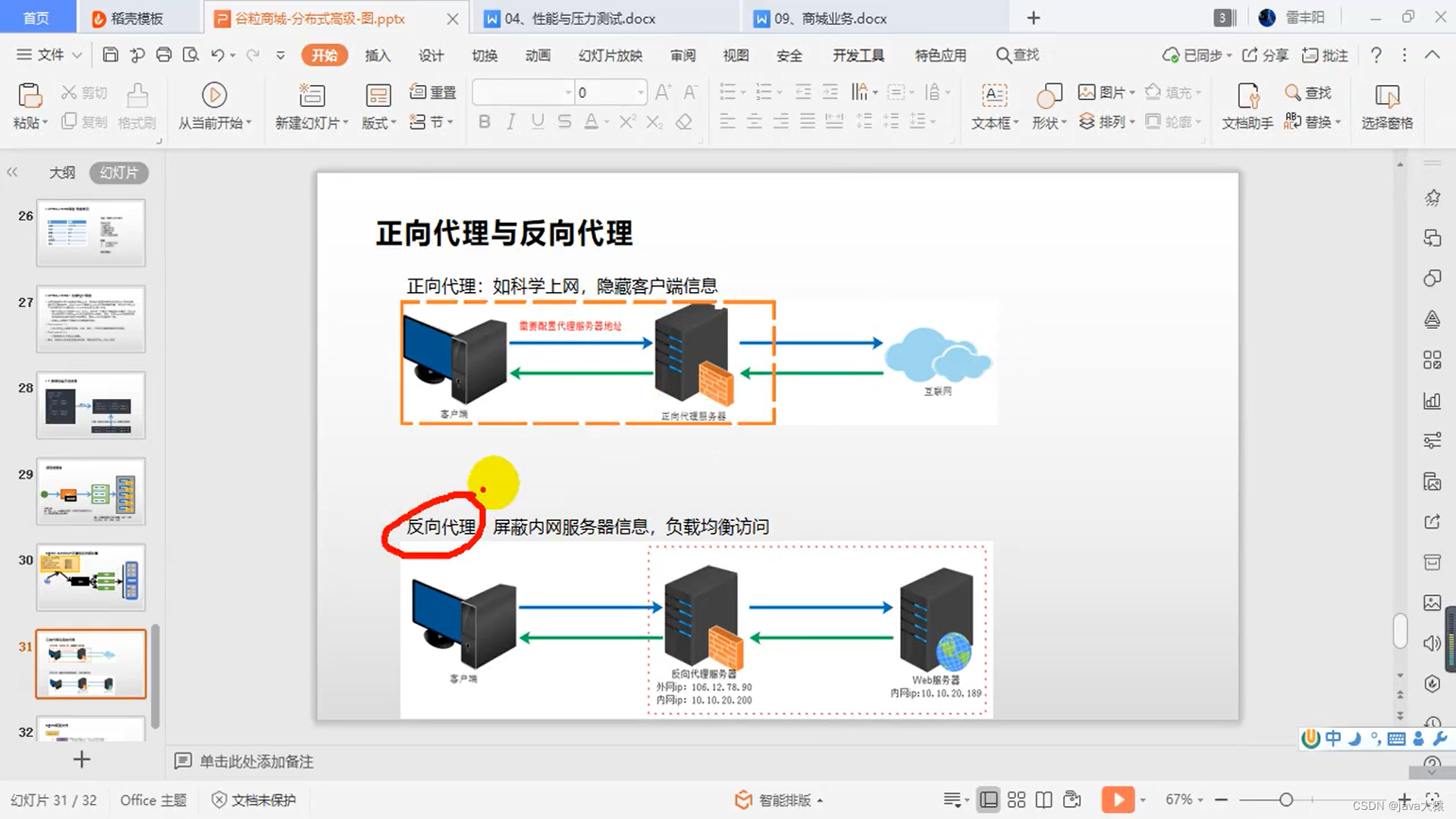This screenshot has width=1456, height=819.
Task: Open the Document Assistant icon
Action: tap(1247, 96)
